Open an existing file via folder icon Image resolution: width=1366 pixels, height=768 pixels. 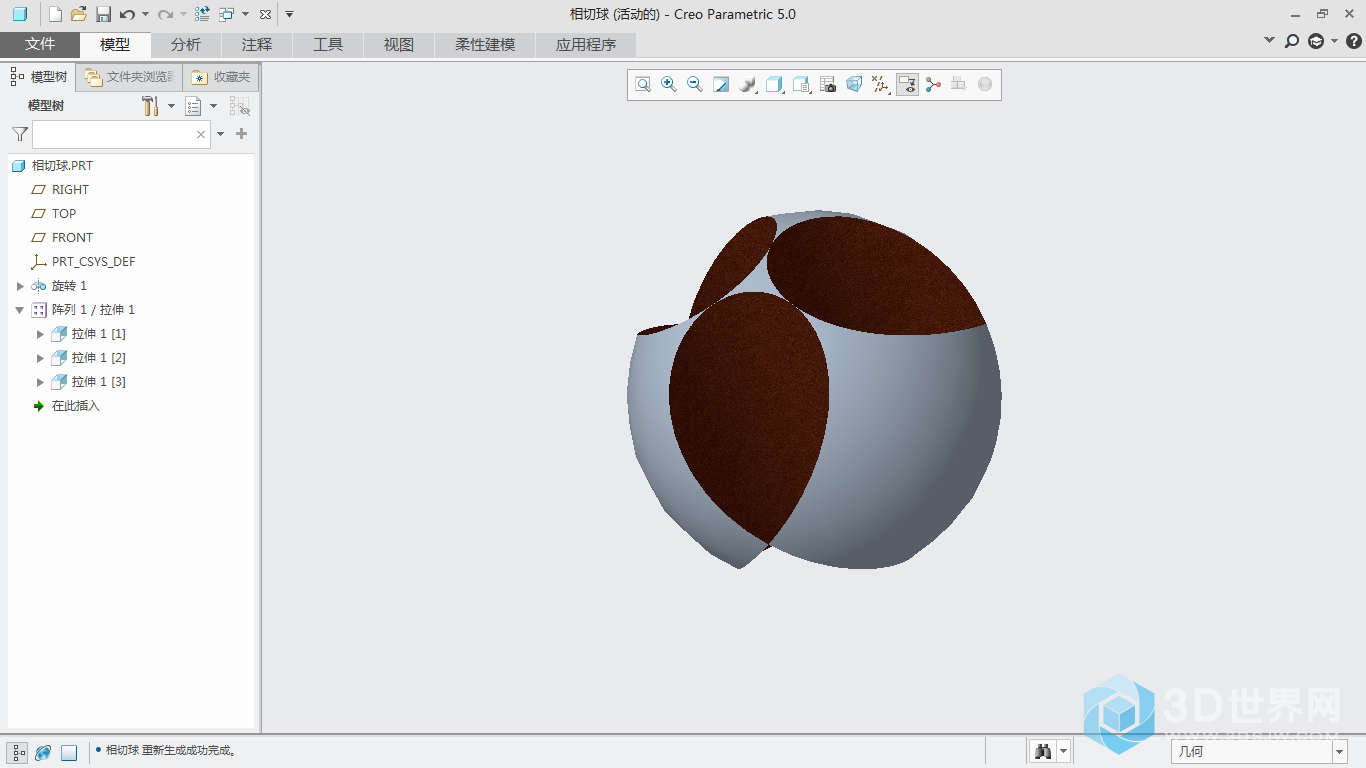pos(79,14)
